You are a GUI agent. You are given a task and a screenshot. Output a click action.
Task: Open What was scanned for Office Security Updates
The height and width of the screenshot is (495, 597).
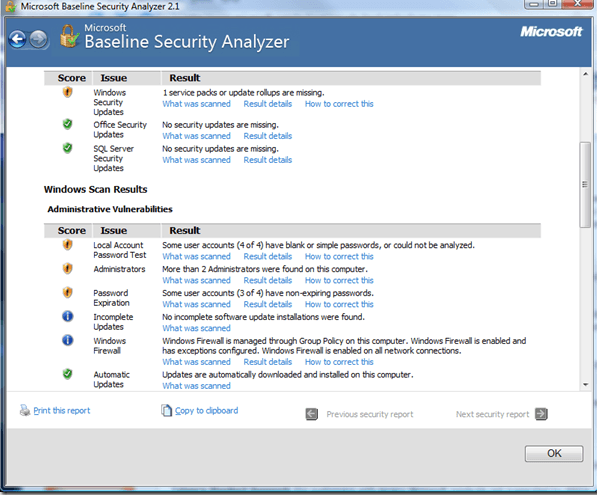[196, 136]
